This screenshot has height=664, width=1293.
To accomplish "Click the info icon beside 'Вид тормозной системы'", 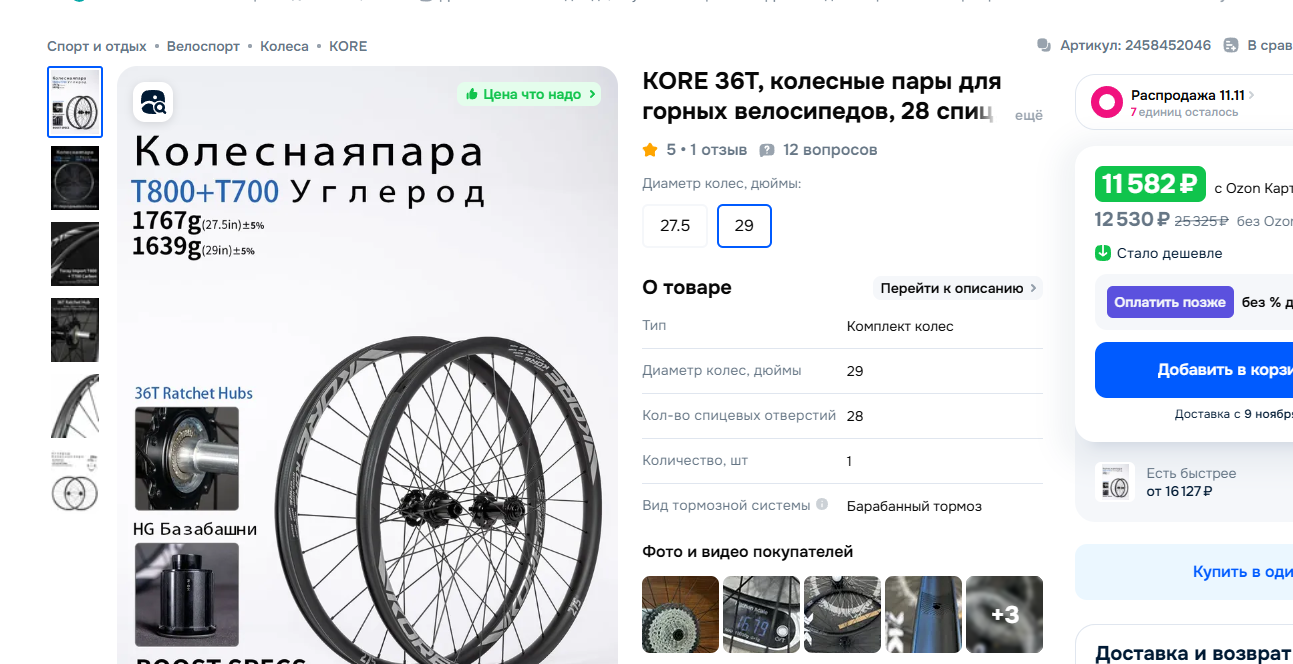I will (822, 505).
